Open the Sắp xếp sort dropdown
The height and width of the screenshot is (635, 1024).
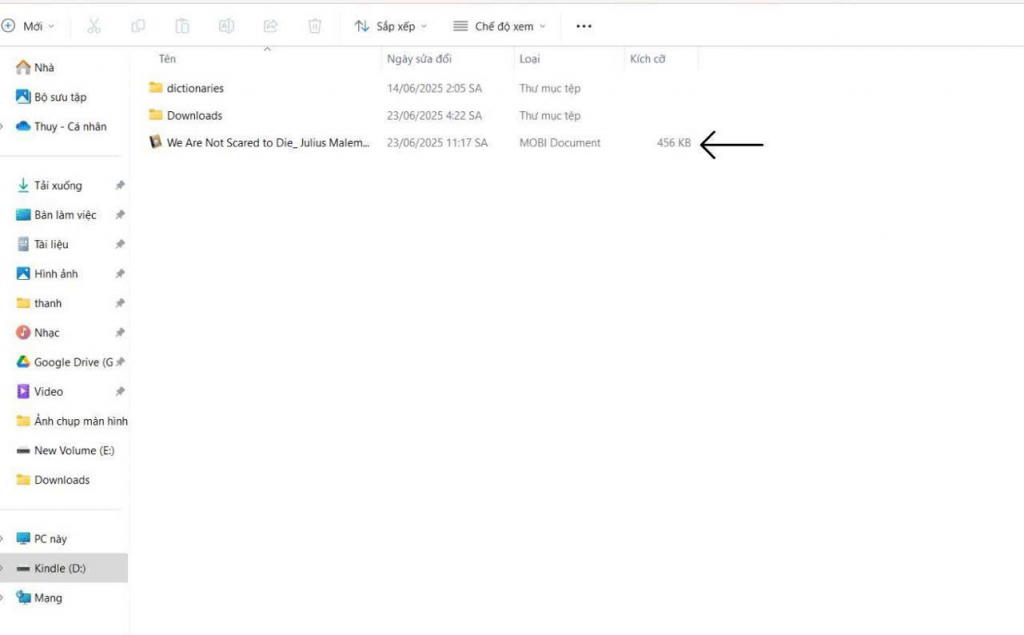(391, 26)
